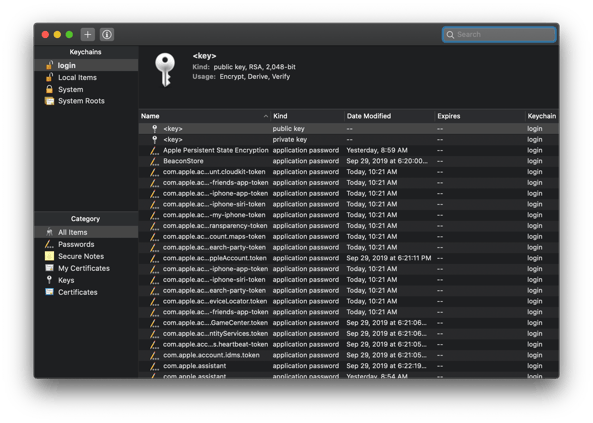Open the My Certificates category
Screen dimensions: 593x423
coord(86,268)
